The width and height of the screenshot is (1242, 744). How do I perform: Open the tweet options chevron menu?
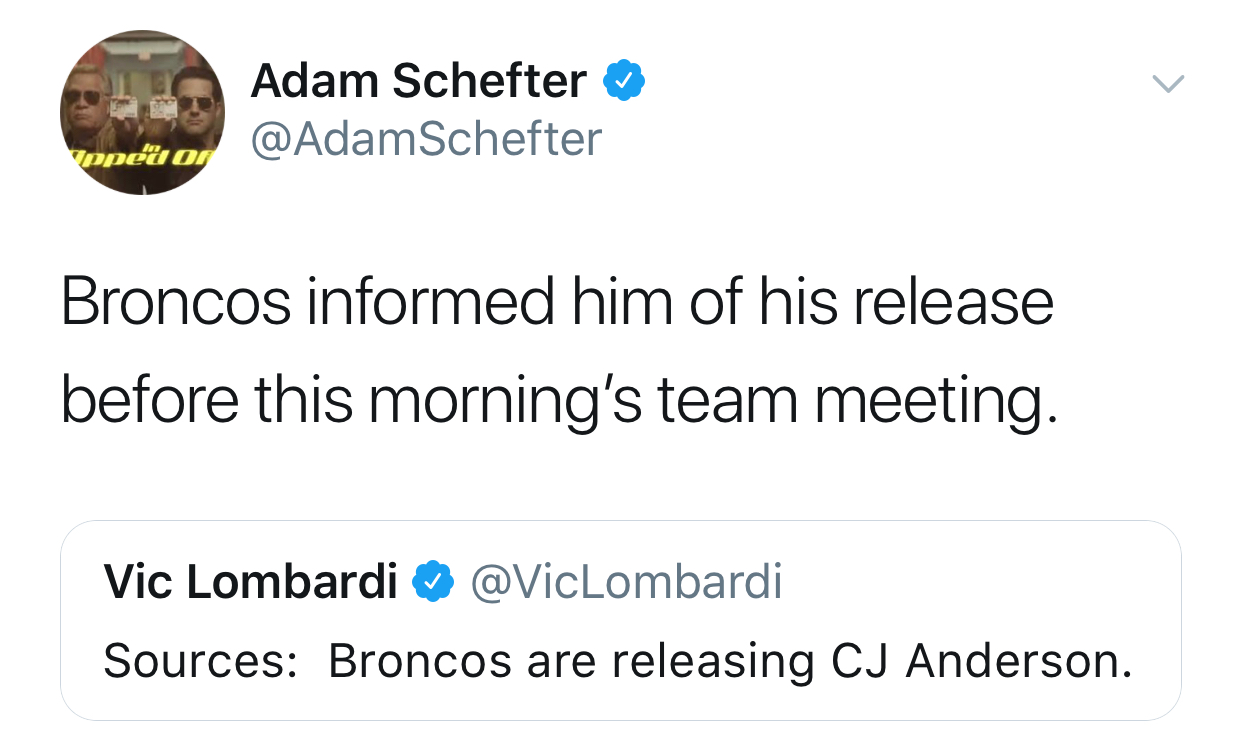click(1167, 84)
